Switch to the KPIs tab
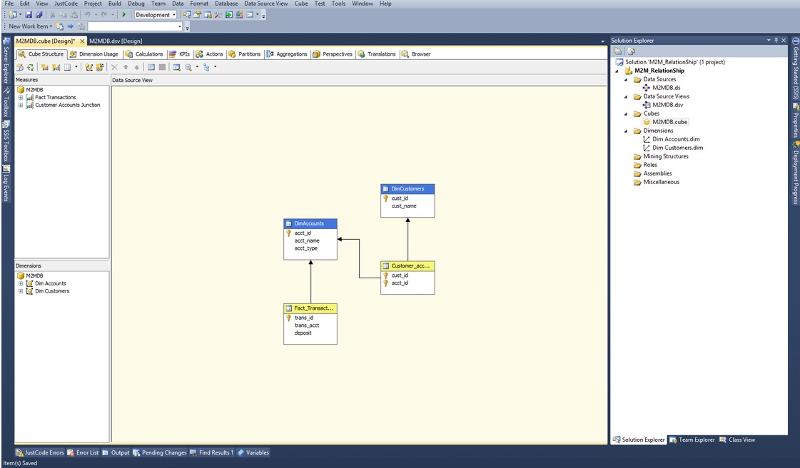The width and height of the screenshot is (800, 468). coord(180,54)
